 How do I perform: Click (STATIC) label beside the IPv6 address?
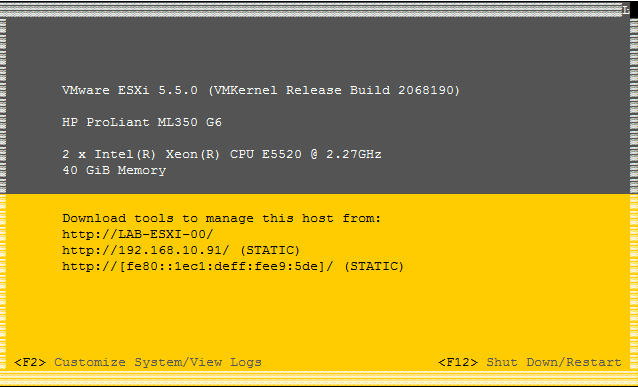(x=374, y=266)
